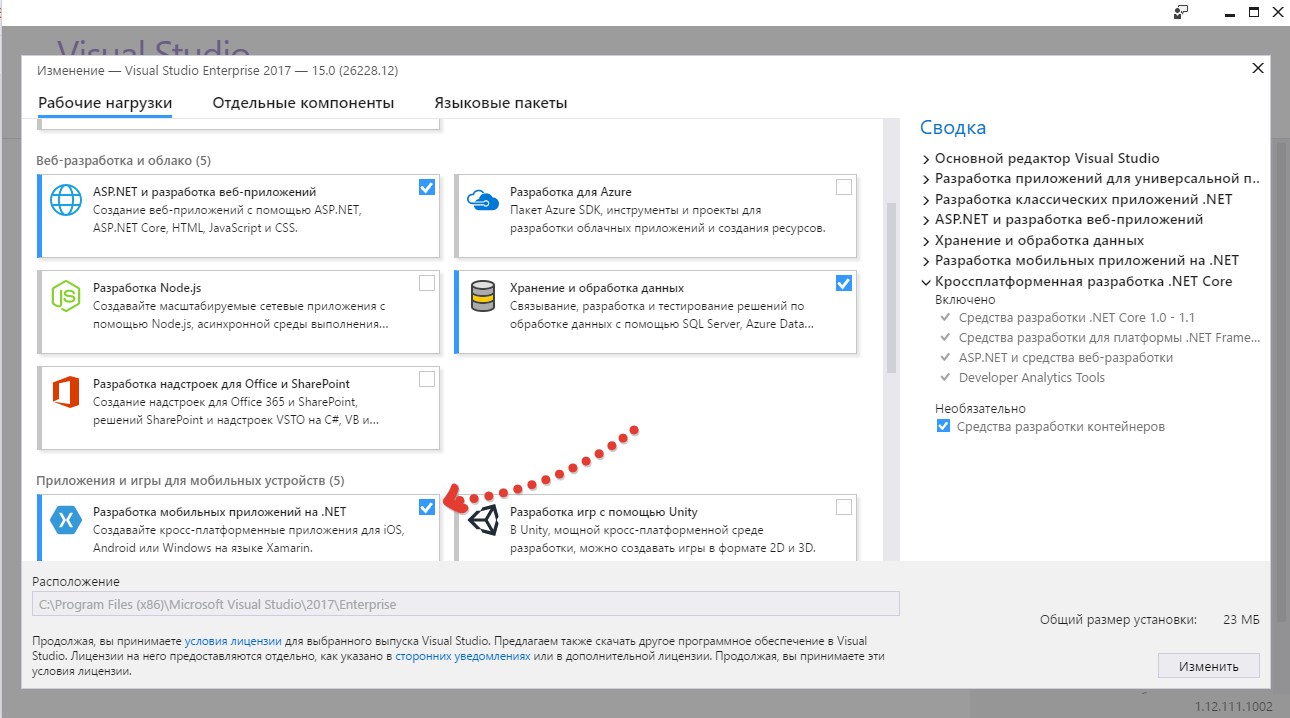The height and width of the screenshot is (718, 1290).
Task: Enable the Azure development workload checkbox
Action: point(844,187)
